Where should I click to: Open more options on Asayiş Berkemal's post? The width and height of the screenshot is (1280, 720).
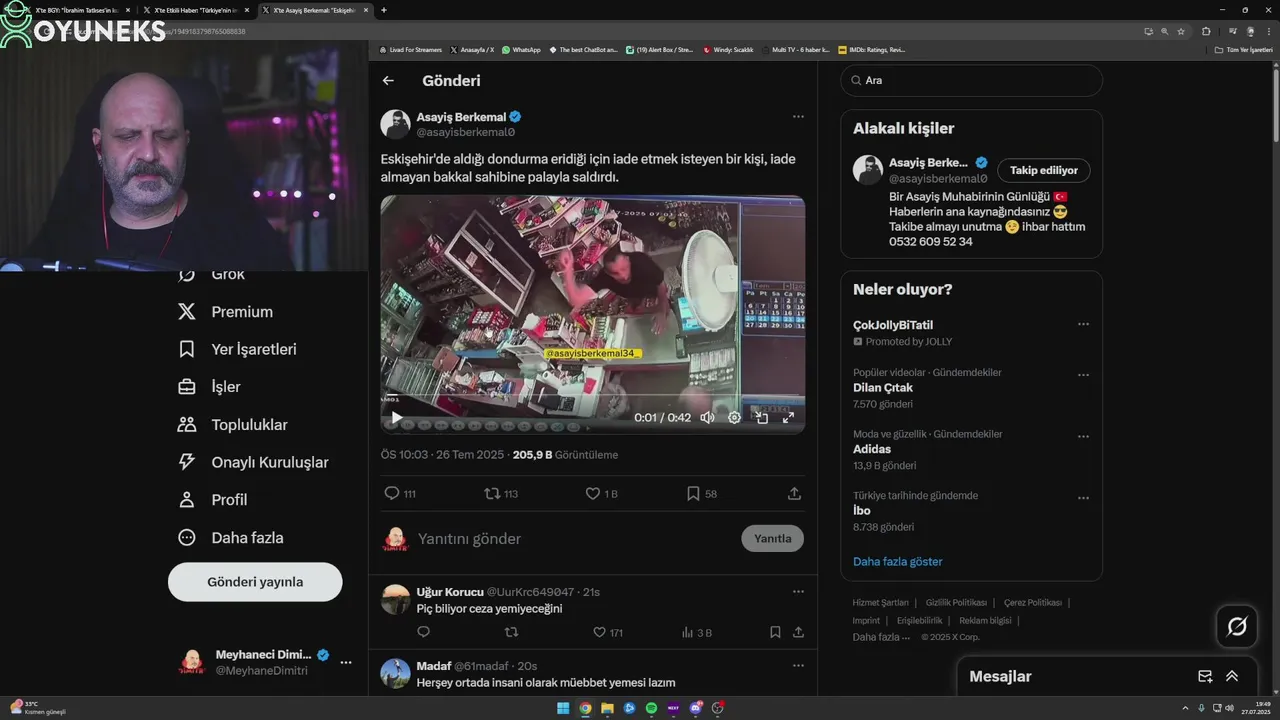(798, 117)
